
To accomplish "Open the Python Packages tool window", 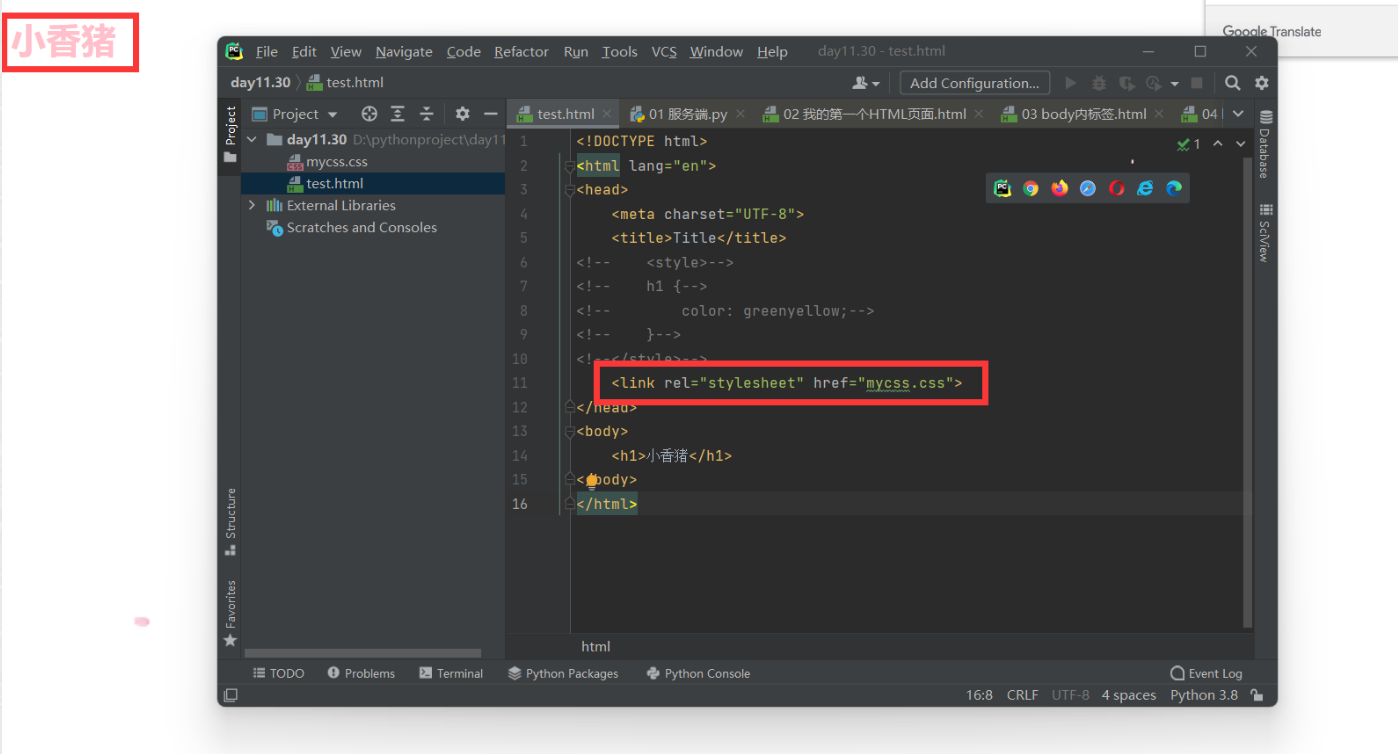I will click(x=563, y=673).
